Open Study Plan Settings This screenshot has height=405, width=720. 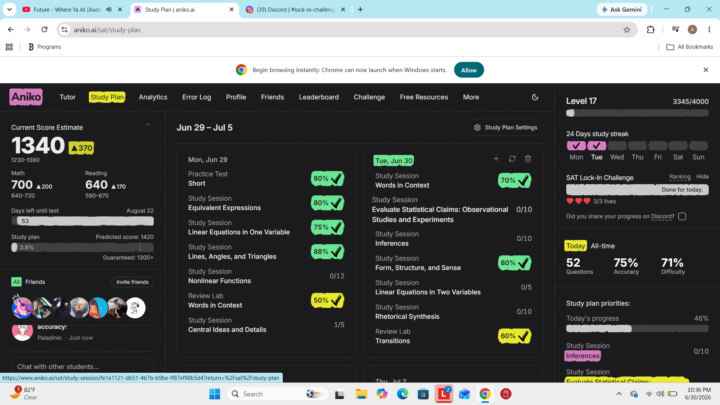(x=505, y=128)
